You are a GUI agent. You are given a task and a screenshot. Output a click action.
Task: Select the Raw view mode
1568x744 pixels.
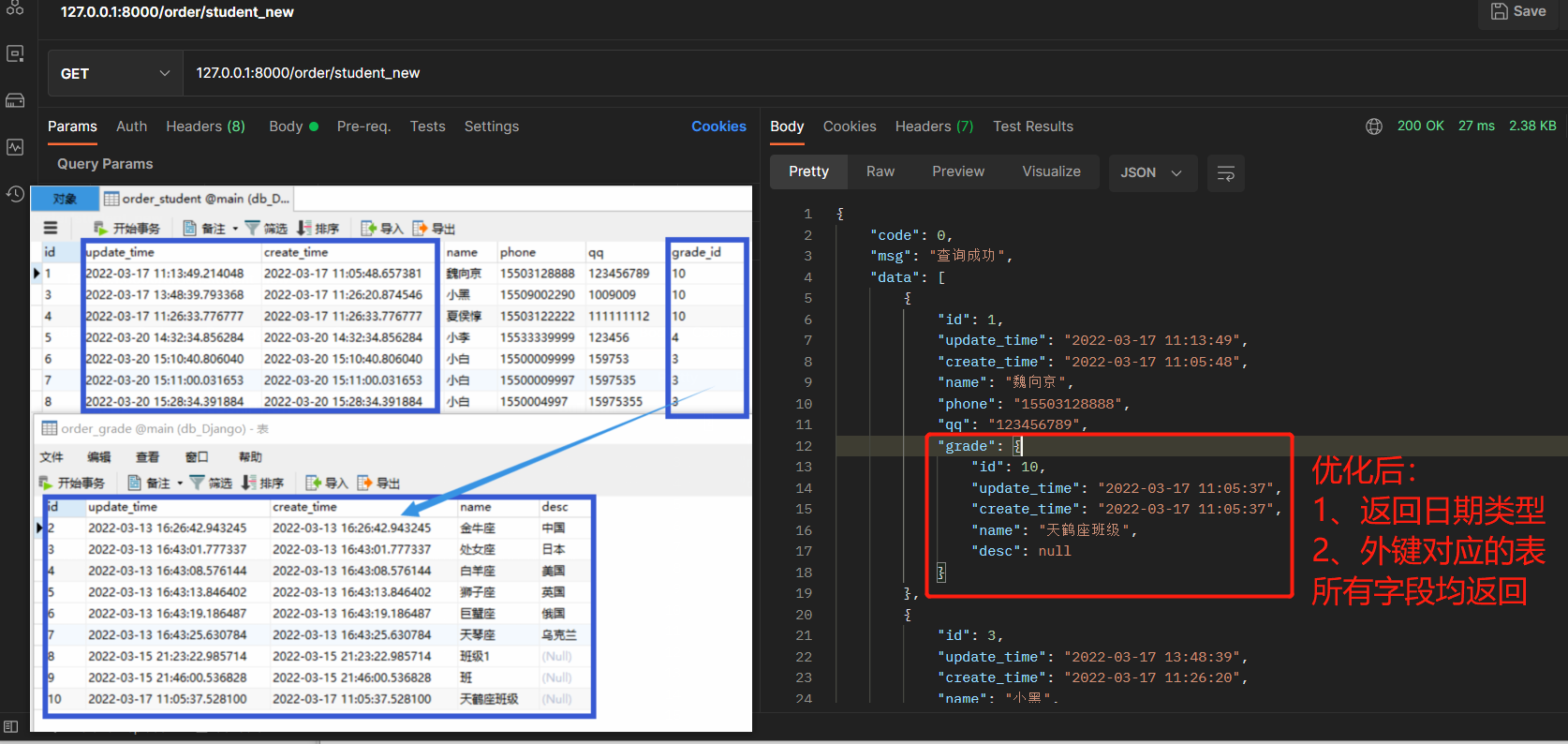(x=880, y=172)
